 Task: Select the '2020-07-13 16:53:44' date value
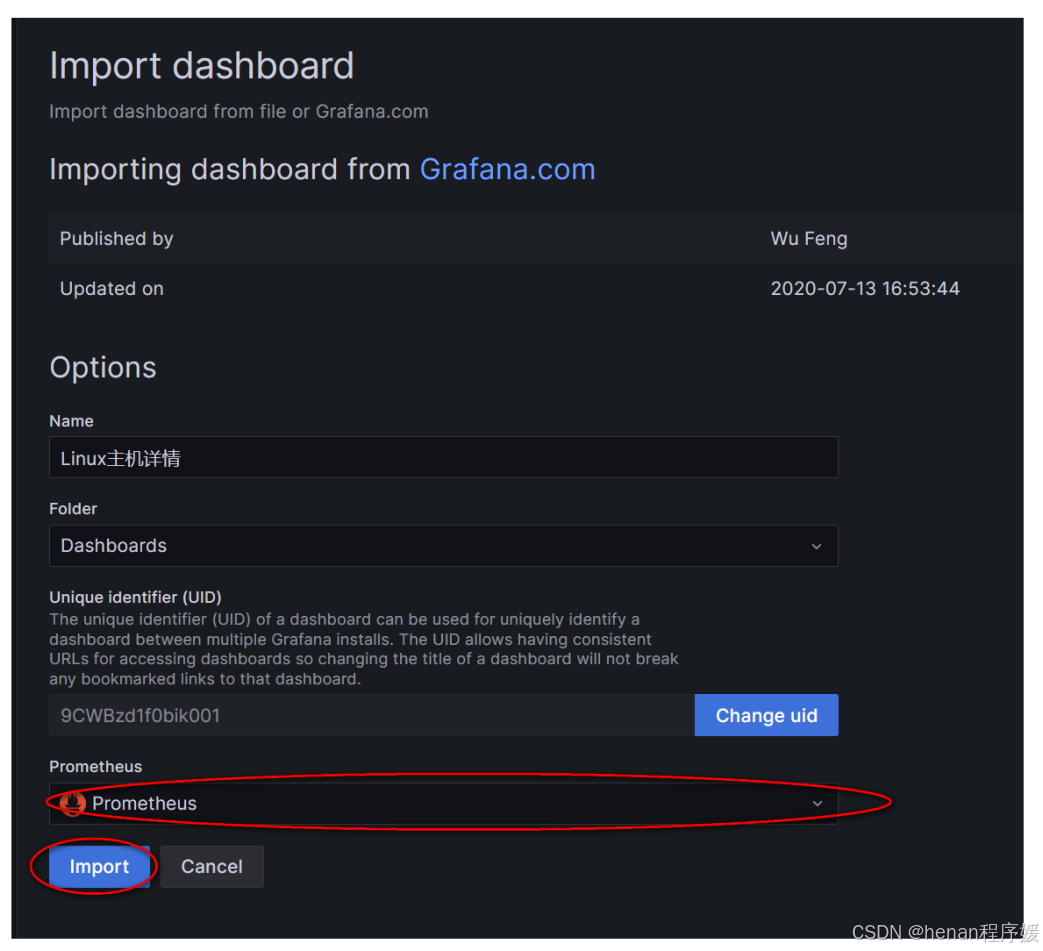[x=865, y=289]
